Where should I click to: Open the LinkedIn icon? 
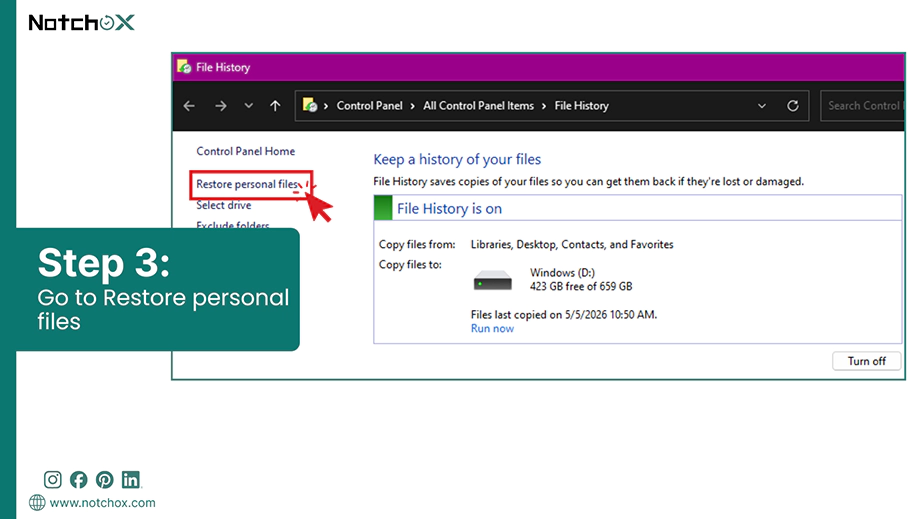[x=131, y=480]
